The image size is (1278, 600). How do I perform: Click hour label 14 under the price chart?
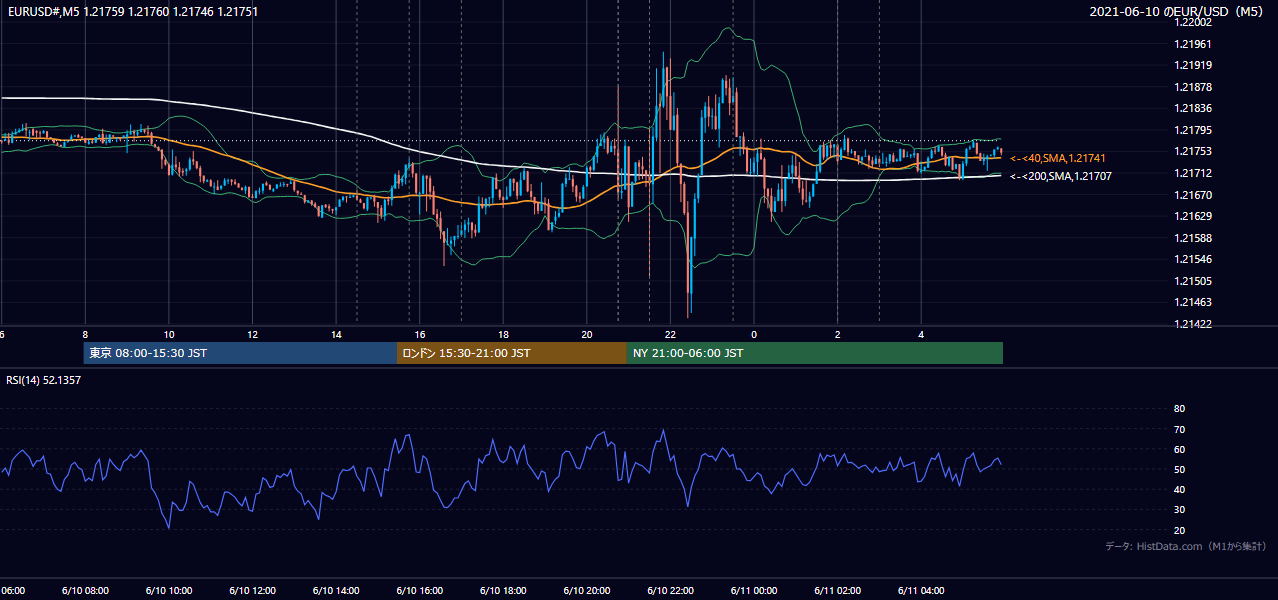[x=336, y=334]
